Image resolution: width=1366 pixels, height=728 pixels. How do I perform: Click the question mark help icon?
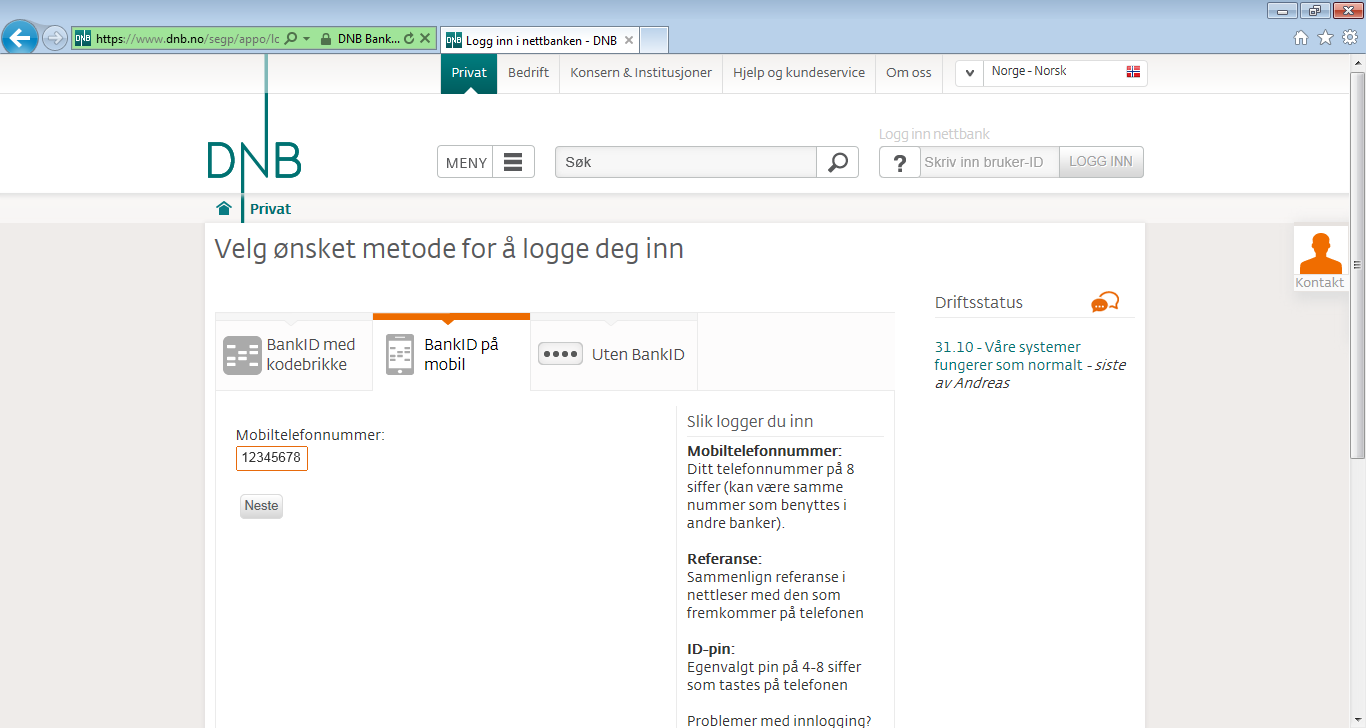tap(900, 163)
